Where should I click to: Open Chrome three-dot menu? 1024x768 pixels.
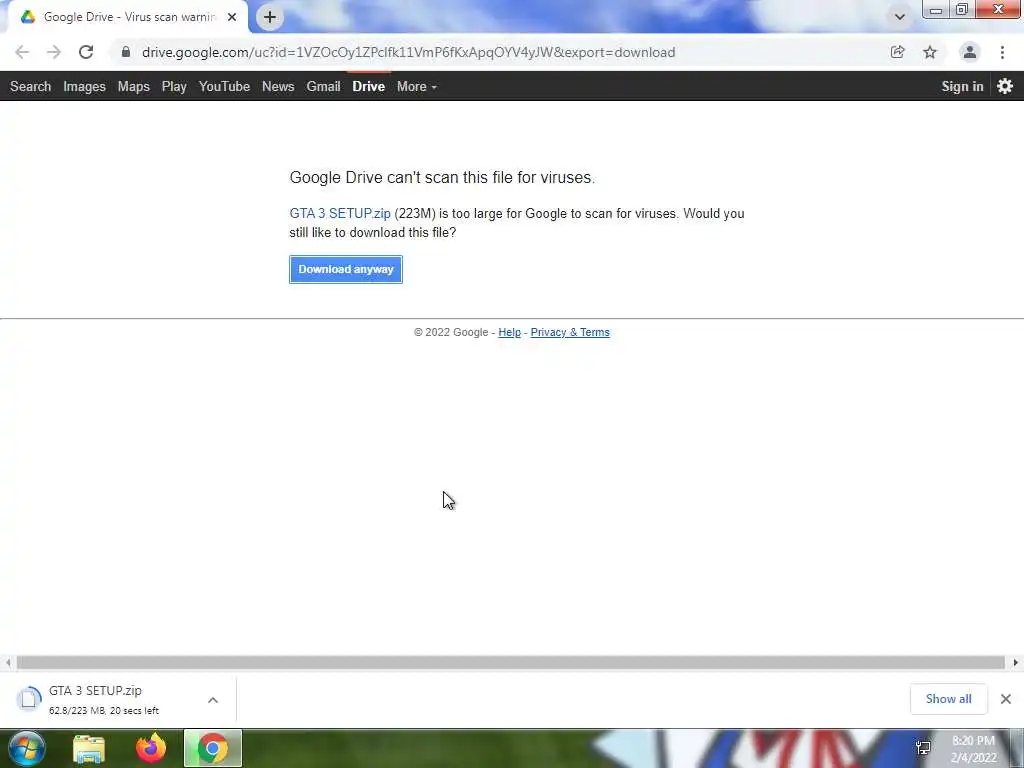pyautogui.click(x=1002, y=52)
